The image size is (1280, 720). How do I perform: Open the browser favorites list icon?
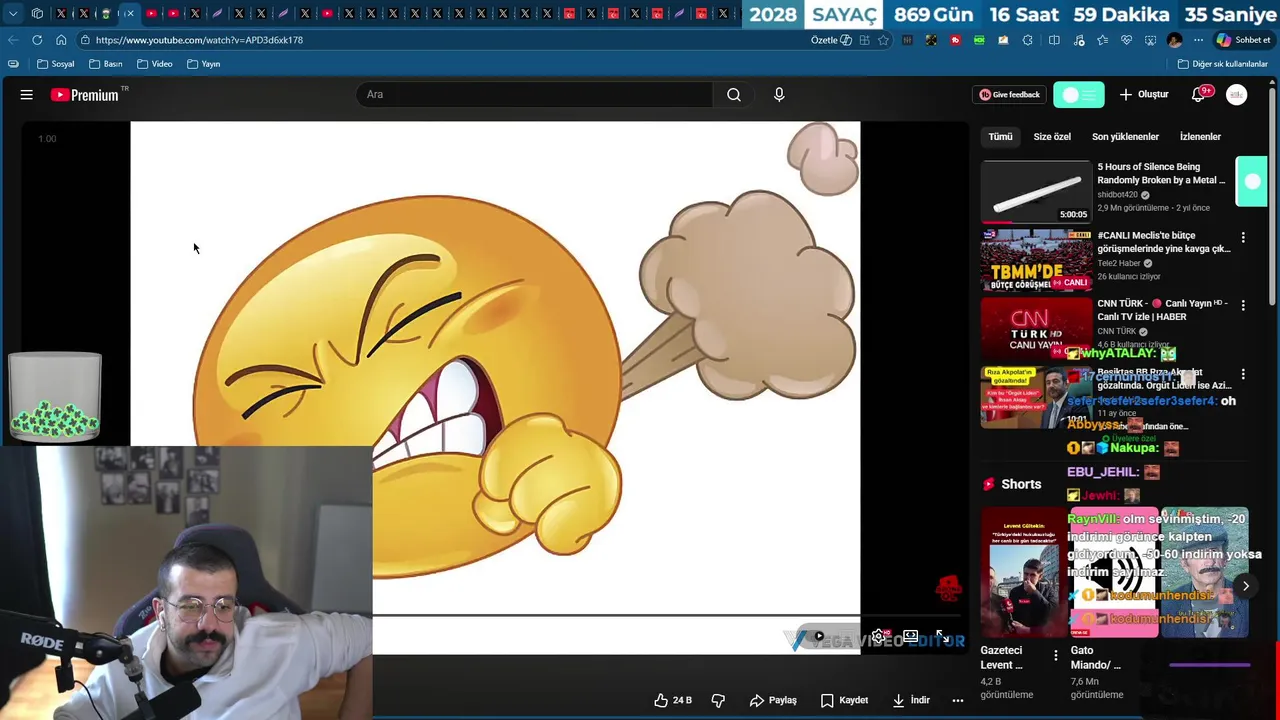[x=1102, y=40]
